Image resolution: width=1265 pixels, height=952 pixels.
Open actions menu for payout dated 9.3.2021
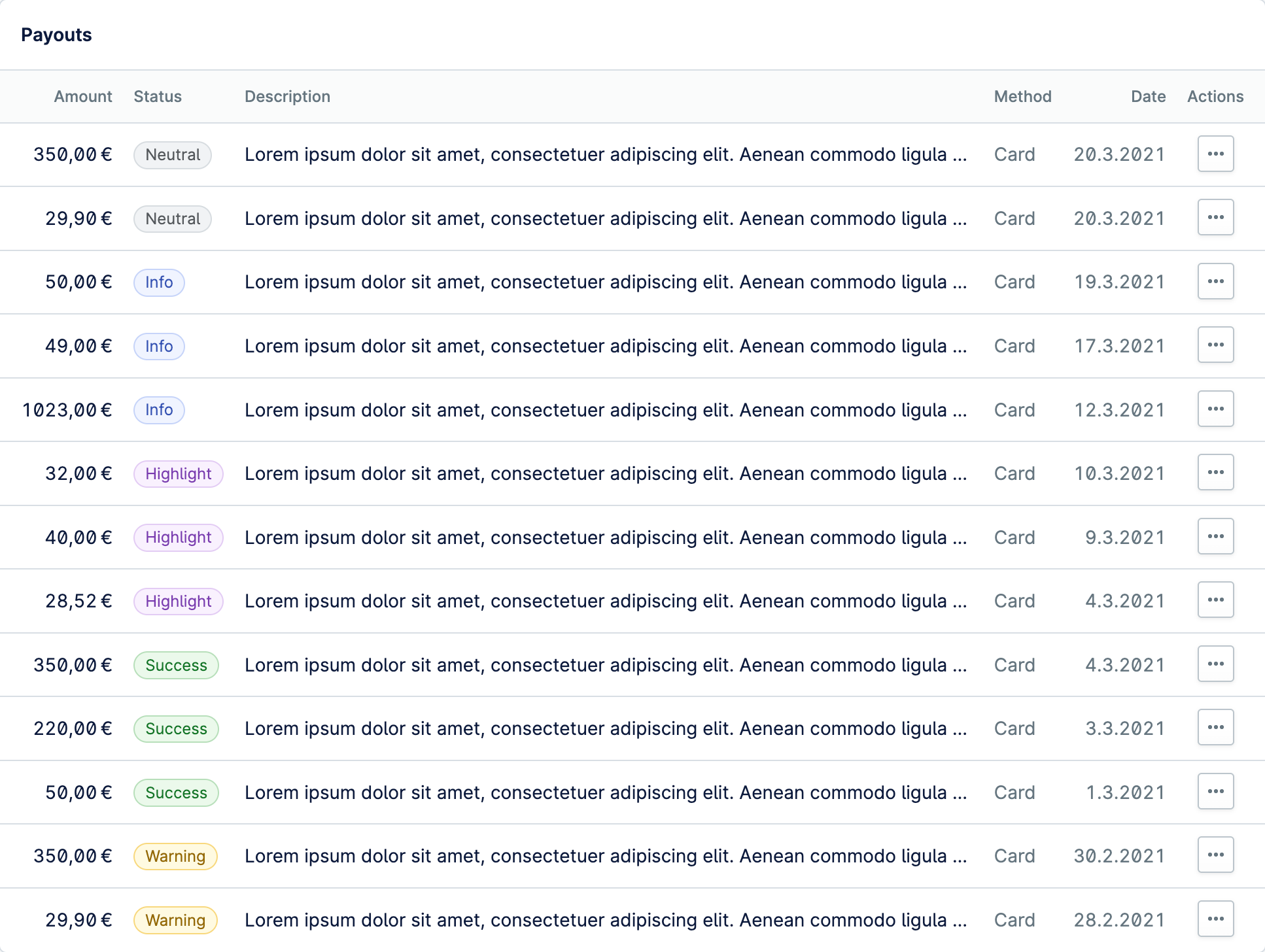(x=1215, y=536)
